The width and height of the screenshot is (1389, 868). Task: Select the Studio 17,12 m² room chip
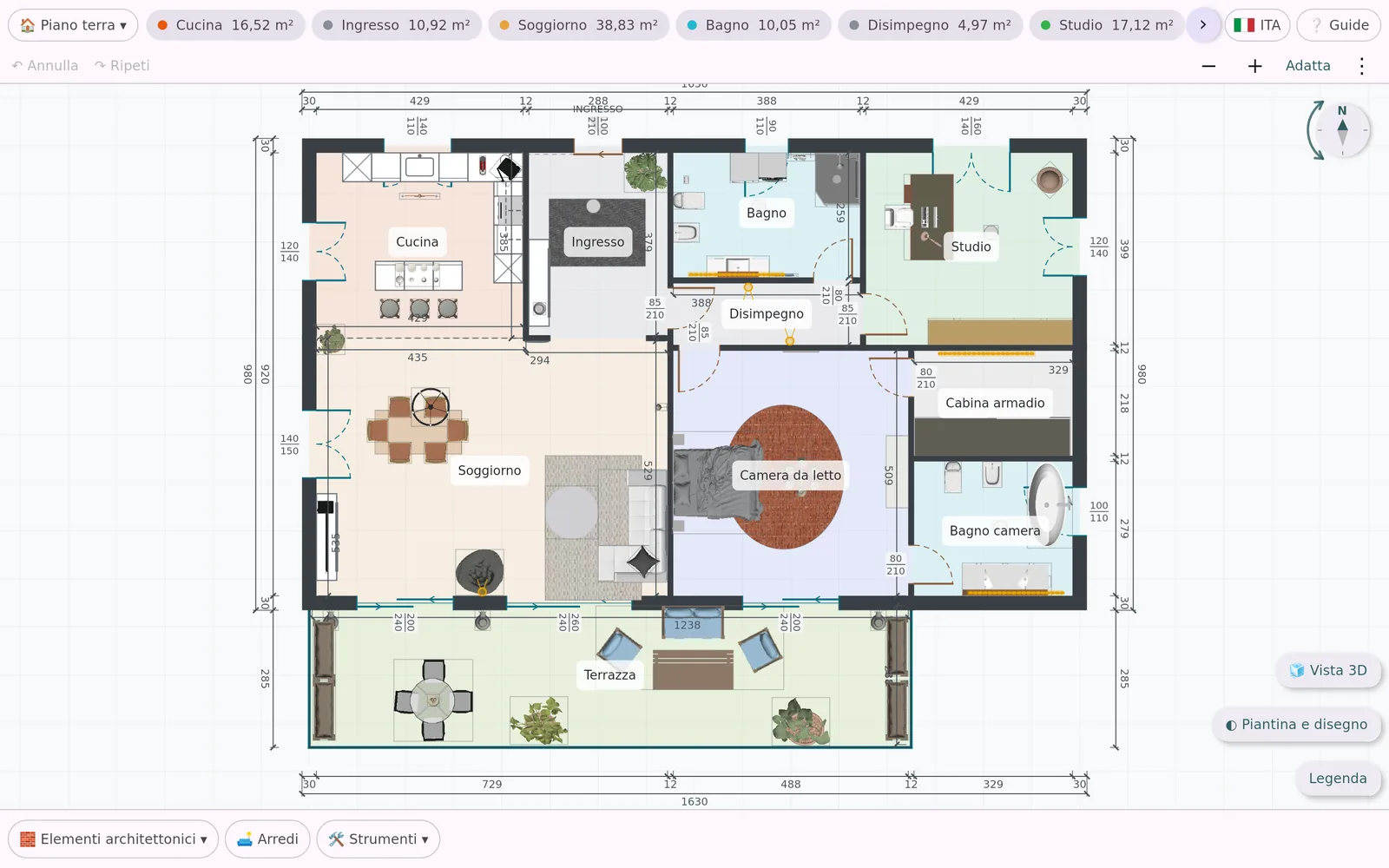point(1106,25)
